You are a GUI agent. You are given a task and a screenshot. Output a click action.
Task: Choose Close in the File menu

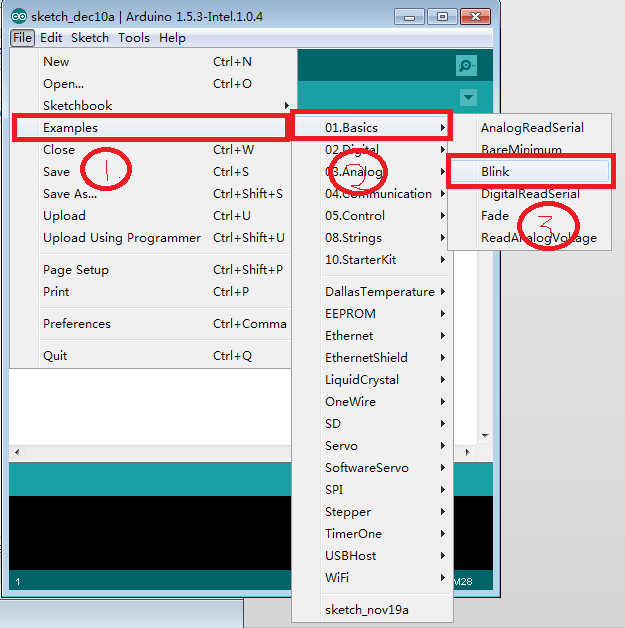pyautogui.click(x=151, y=150)
